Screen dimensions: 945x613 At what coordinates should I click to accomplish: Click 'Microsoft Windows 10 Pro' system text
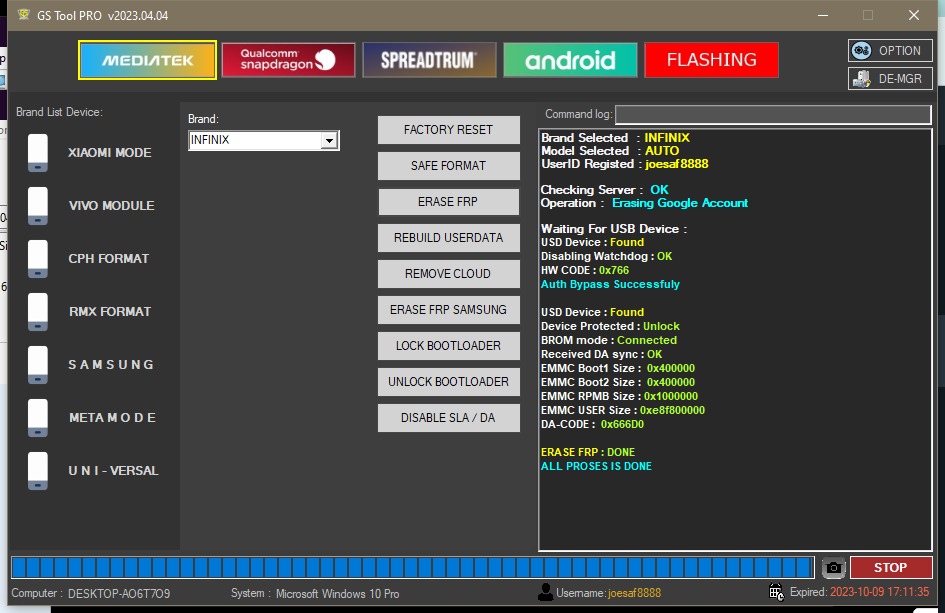point(338,594)
